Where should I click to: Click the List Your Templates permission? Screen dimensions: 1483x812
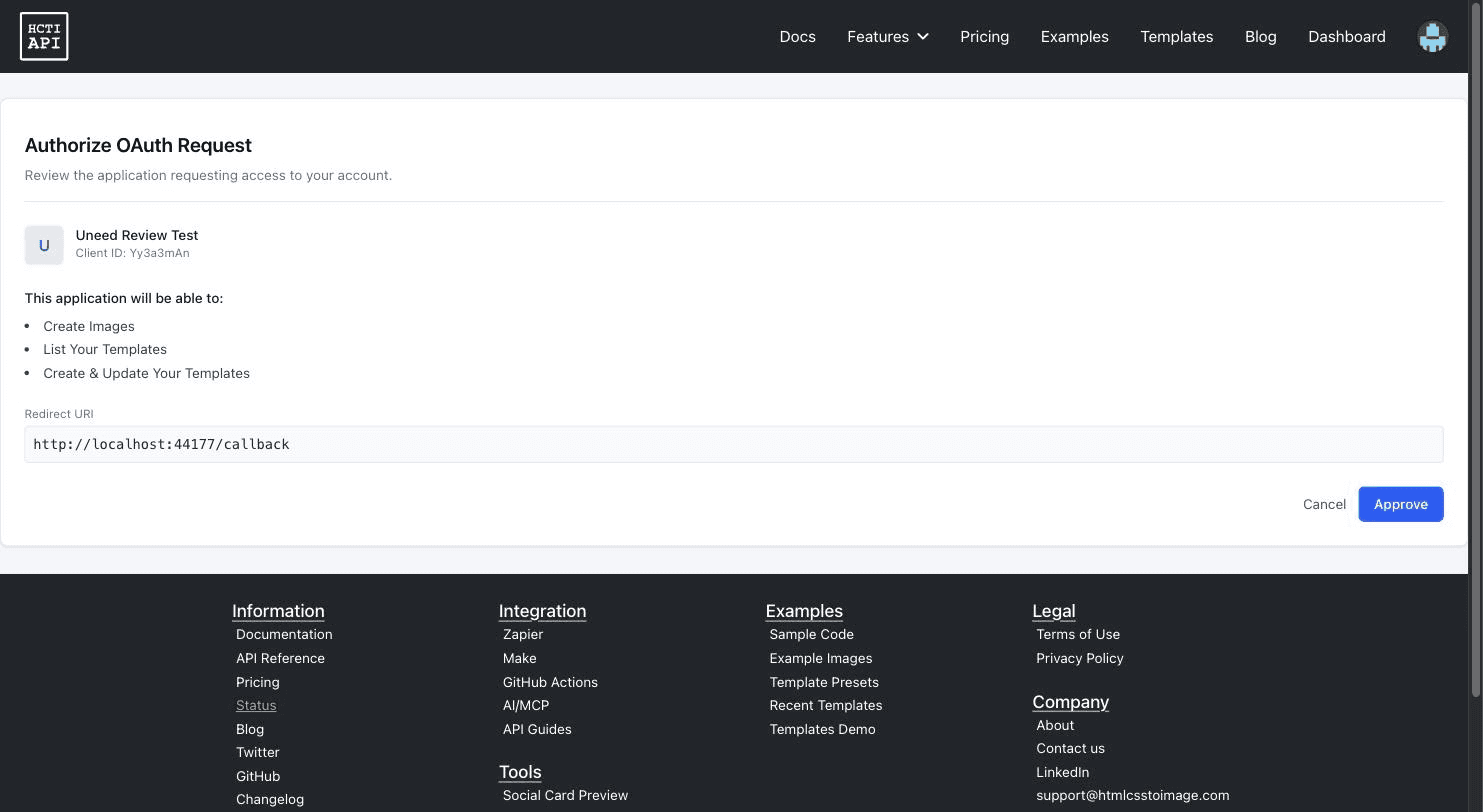coord(105,349)
